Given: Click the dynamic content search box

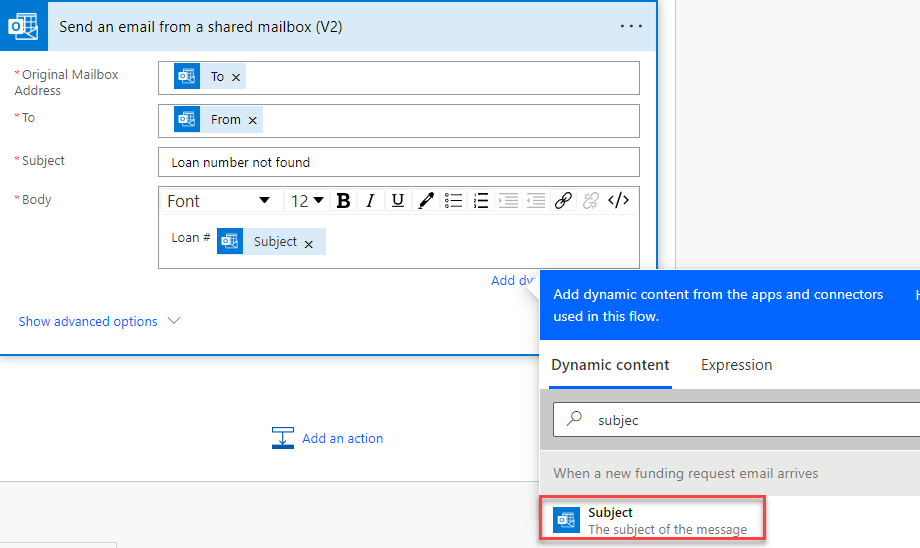Looking at the screenshot, I should pos(736,420).
